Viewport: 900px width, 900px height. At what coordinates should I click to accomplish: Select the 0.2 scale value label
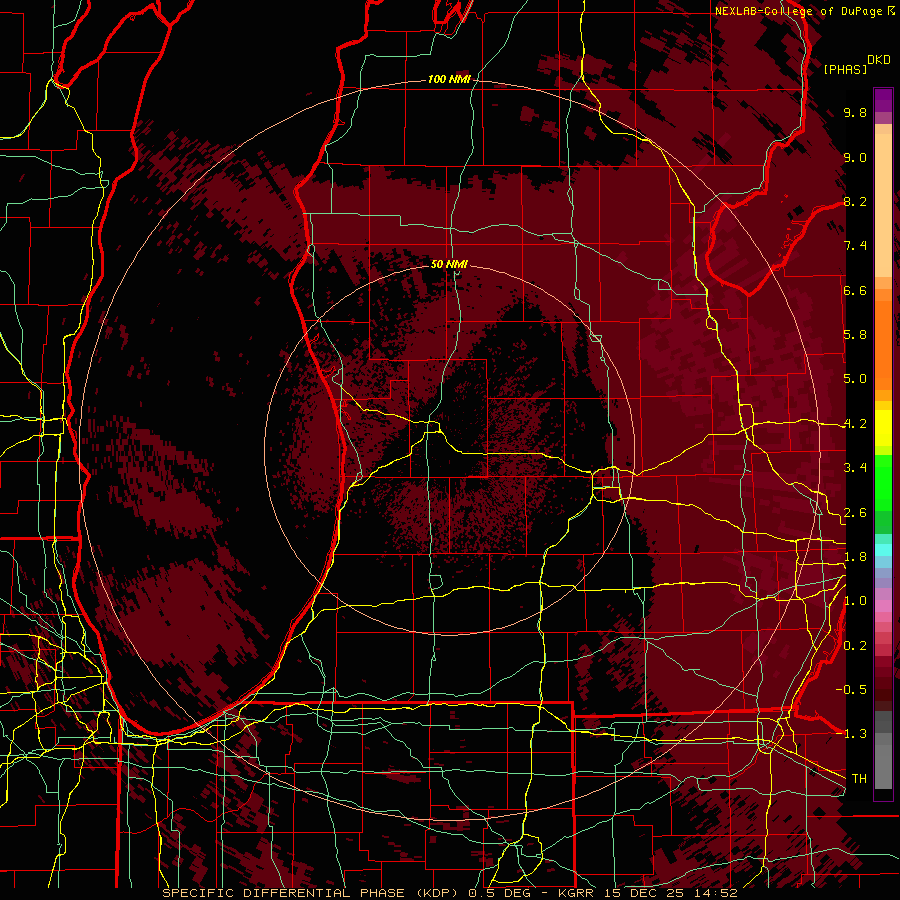(x=855, y=646)
